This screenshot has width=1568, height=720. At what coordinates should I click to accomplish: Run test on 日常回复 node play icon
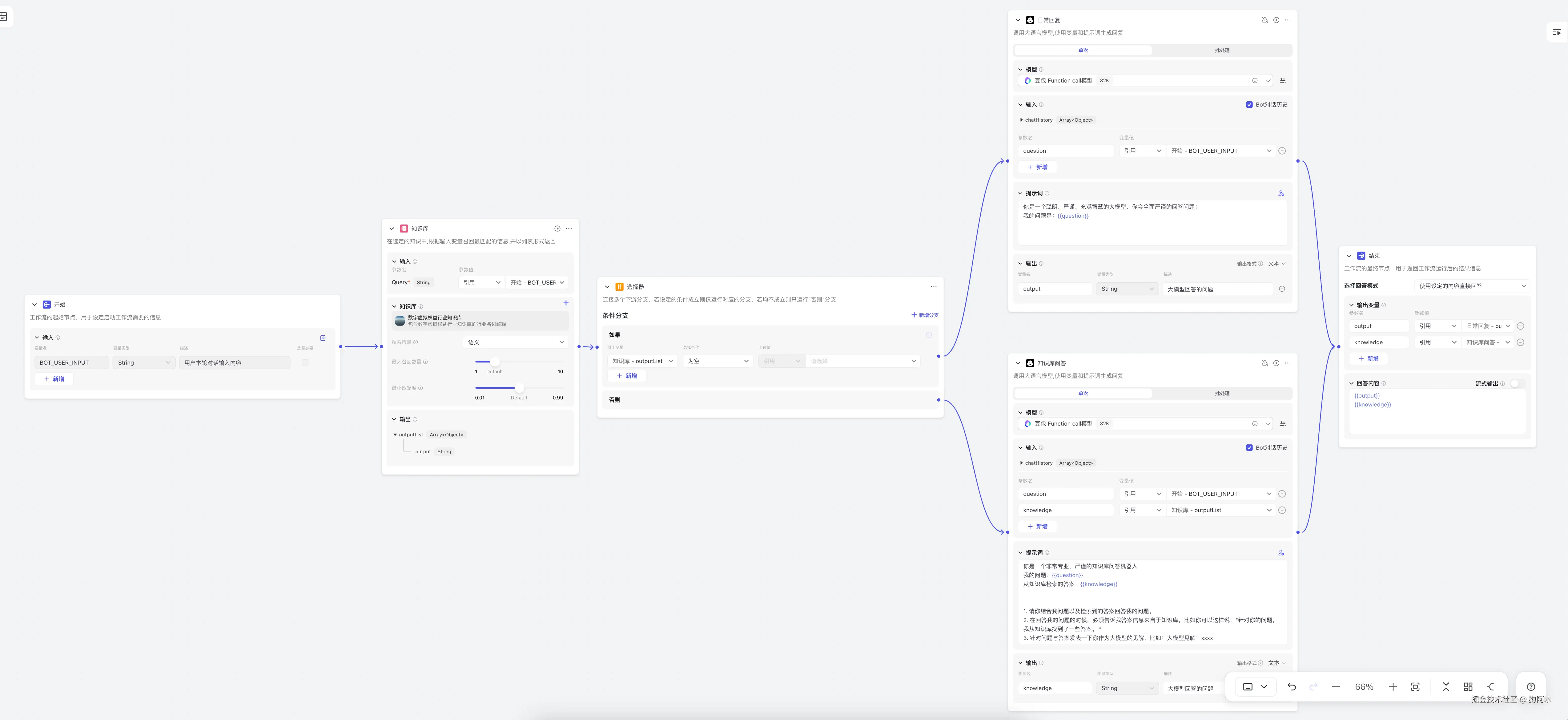coord(1277,20)
